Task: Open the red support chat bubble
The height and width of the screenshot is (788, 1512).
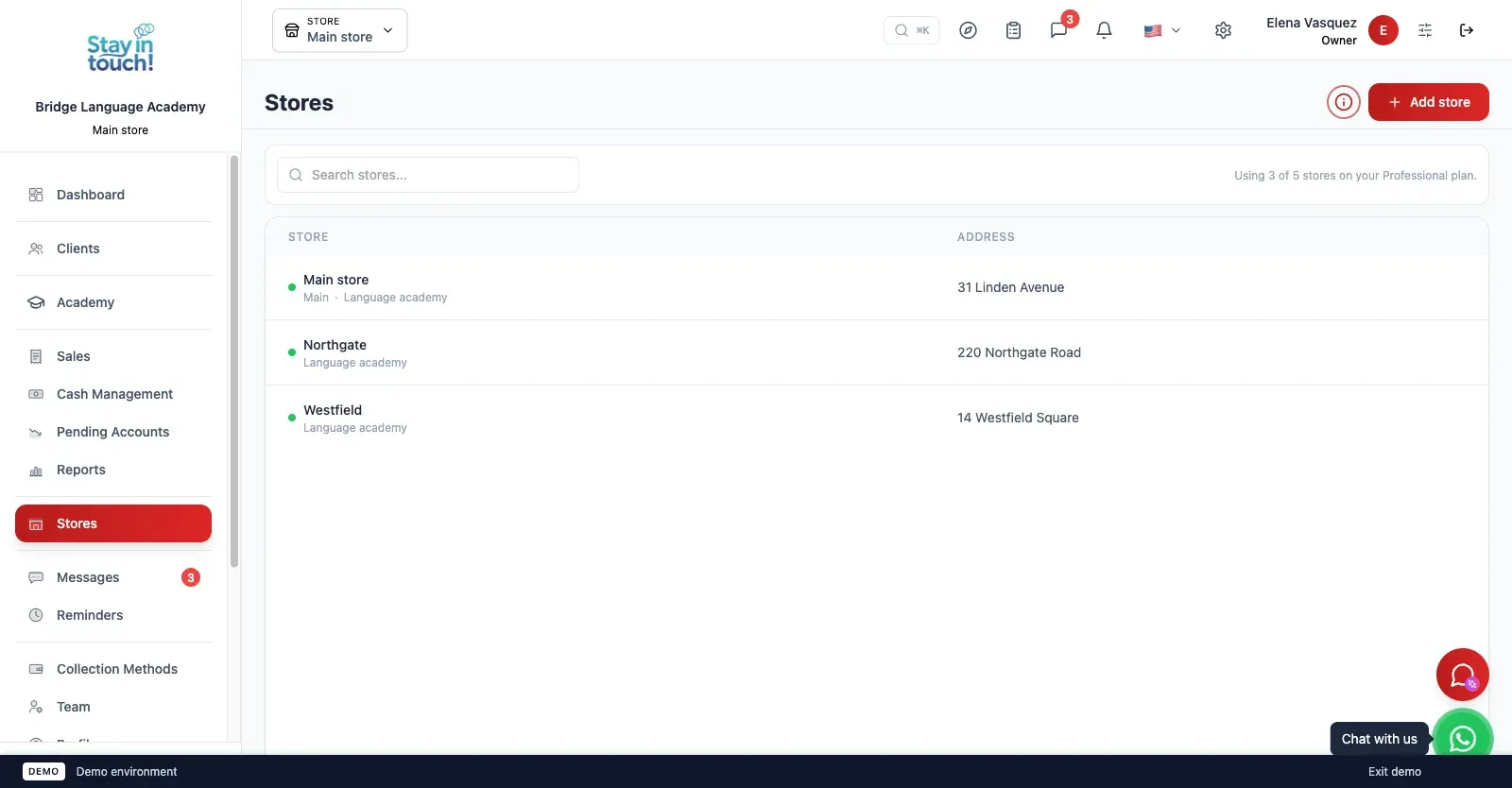Action: click(x=1463, y=675)
